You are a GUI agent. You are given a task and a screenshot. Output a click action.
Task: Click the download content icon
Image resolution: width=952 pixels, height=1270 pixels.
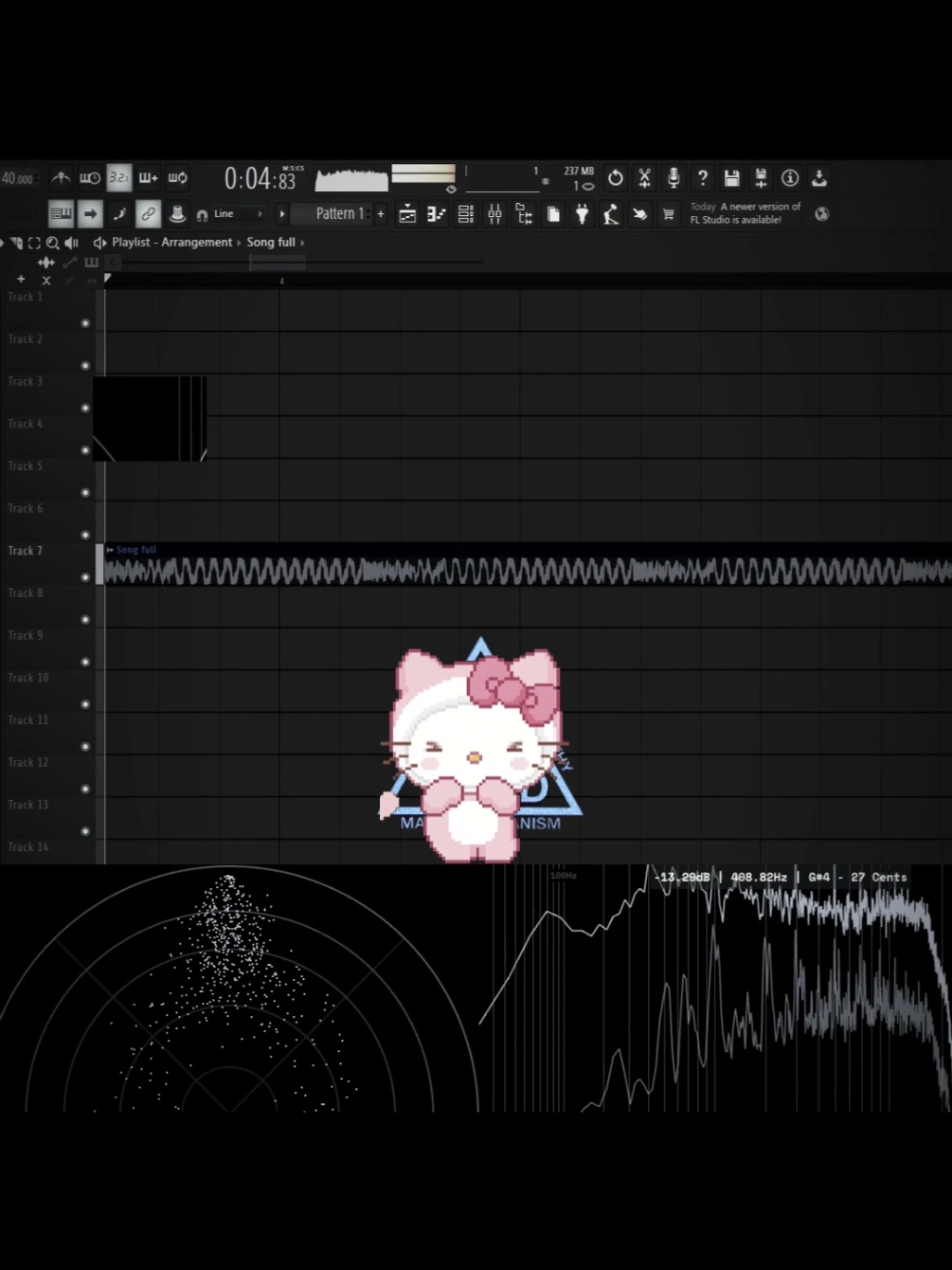click(x=819, y=178)
